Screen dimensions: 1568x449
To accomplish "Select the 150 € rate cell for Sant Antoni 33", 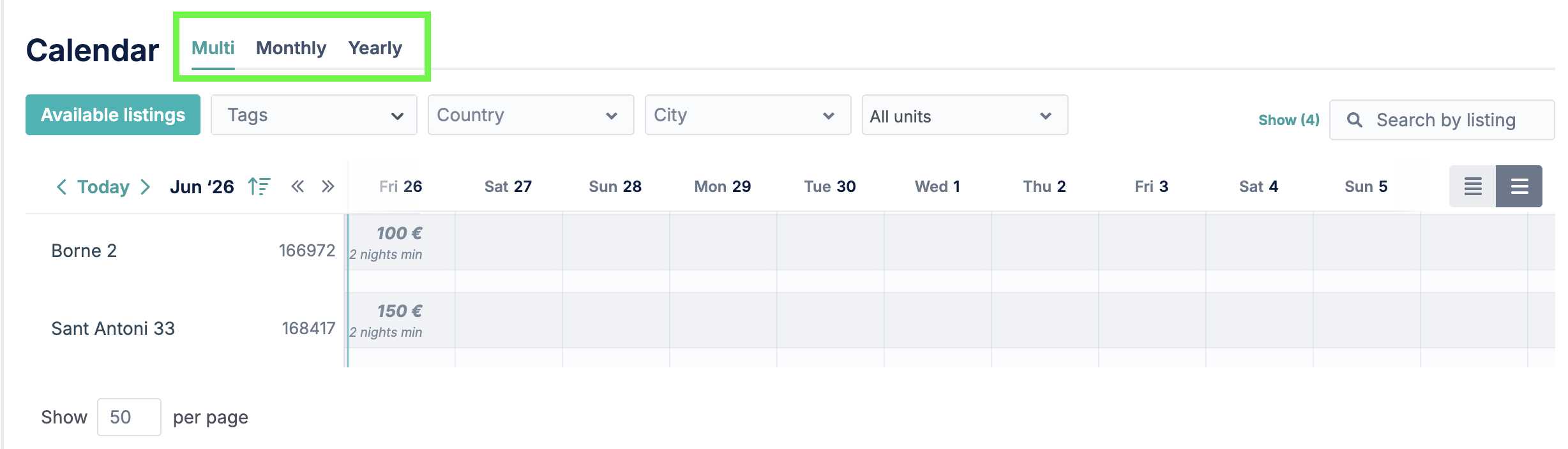I will [x=401, y=320].
